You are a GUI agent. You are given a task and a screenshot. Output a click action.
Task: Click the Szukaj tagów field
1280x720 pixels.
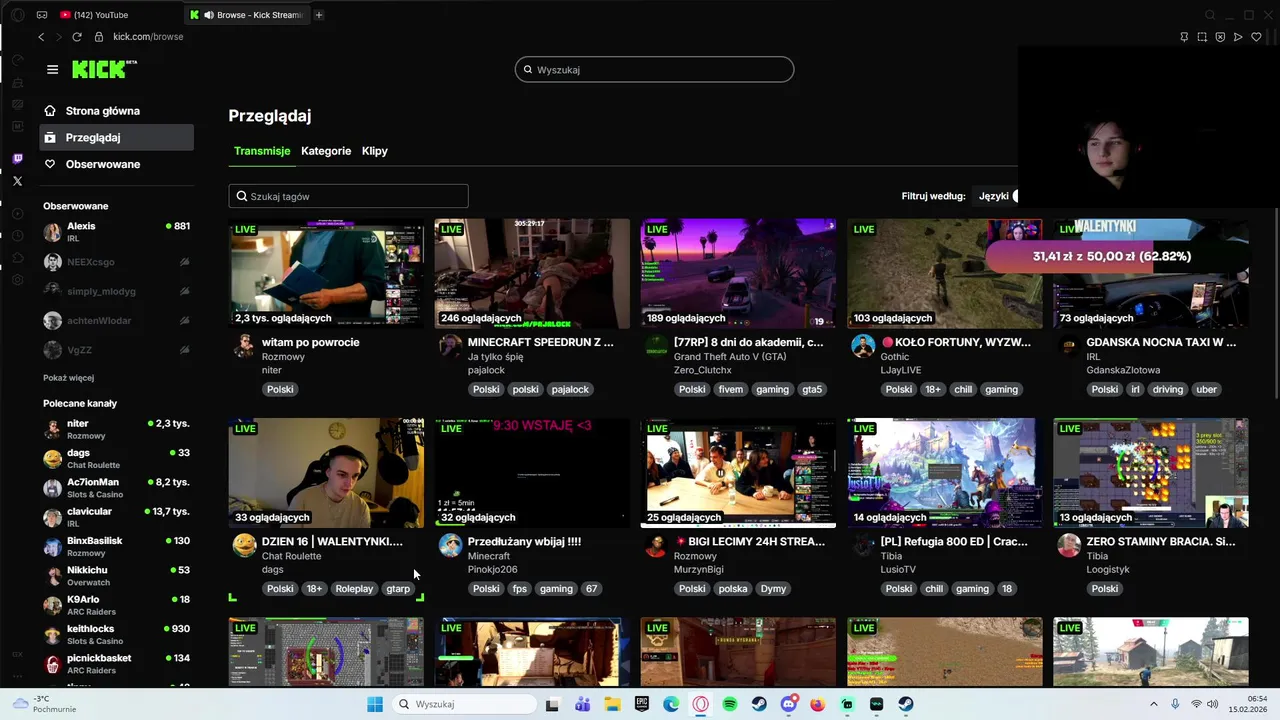[x=348, y=196]
